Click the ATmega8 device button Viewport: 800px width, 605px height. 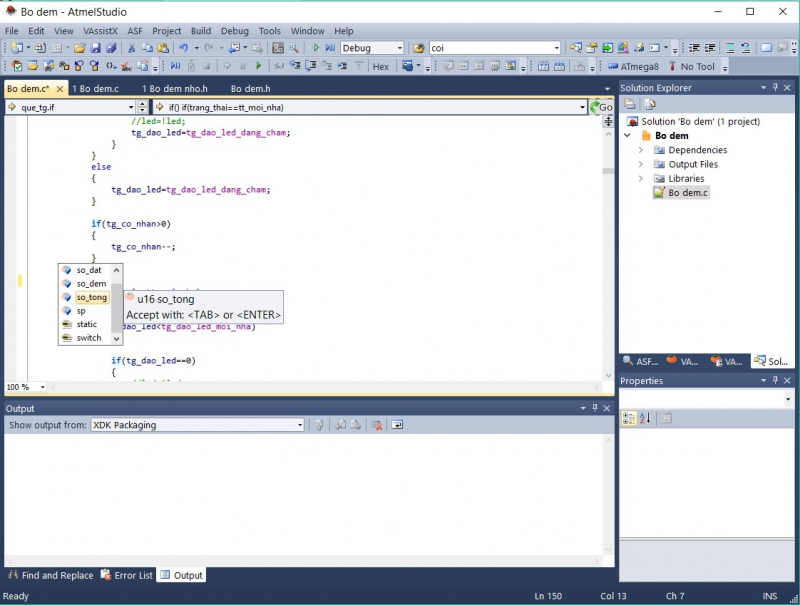[x=633, y=66]
